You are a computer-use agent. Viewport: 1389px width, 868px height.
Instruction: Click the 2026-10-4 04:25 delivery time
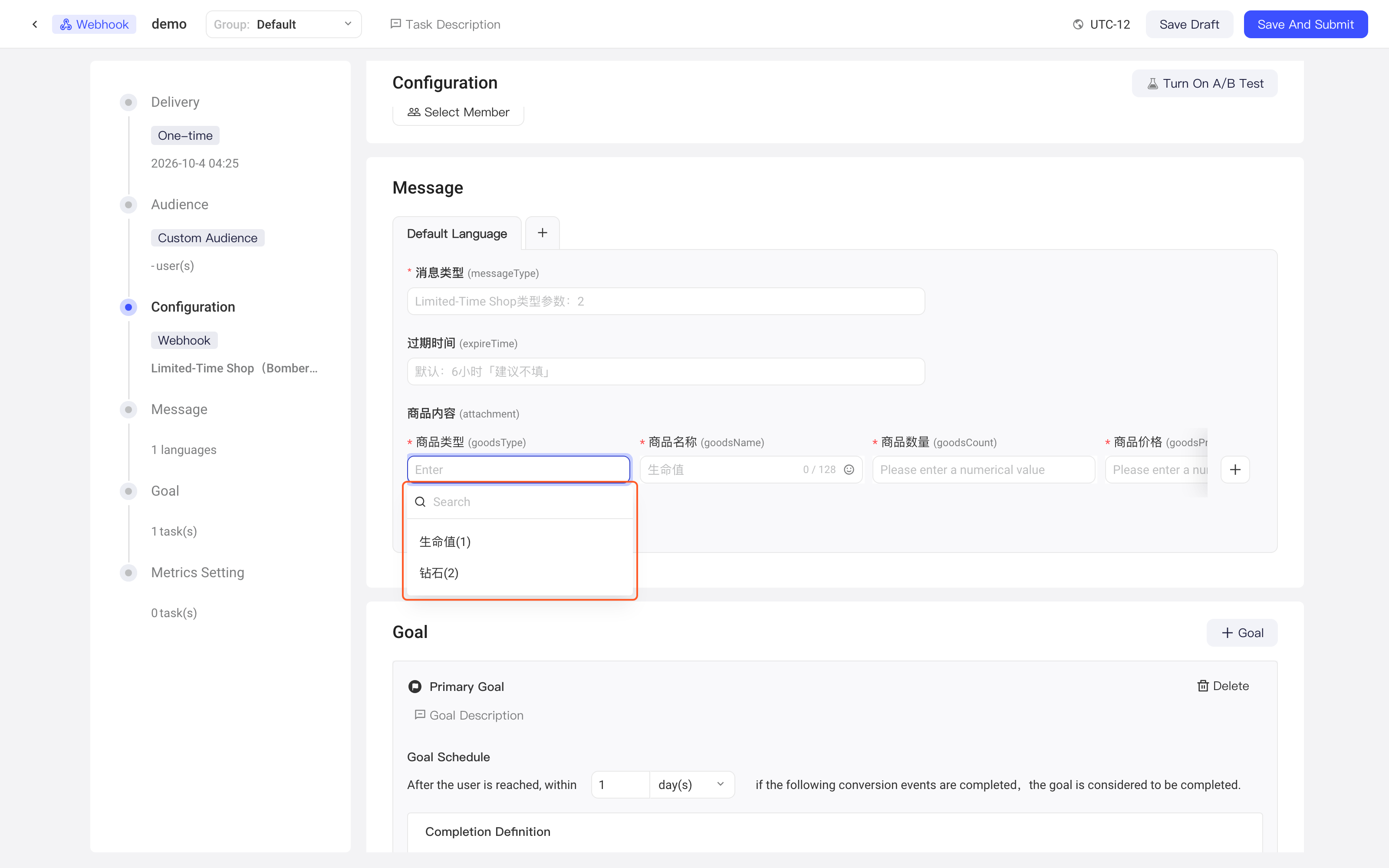coord(194,163)
